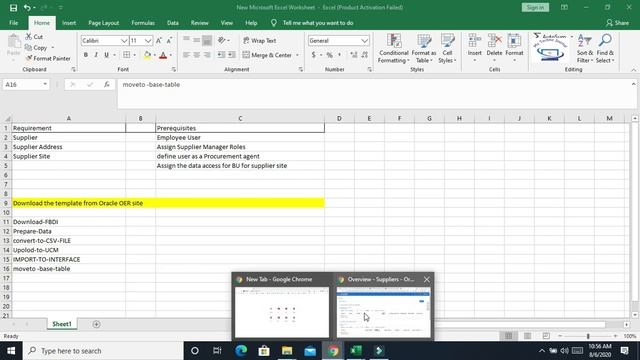Viewport: 640px width, 360px height.
Task: Toggle Bold formatting
Action: pos(86,55)
